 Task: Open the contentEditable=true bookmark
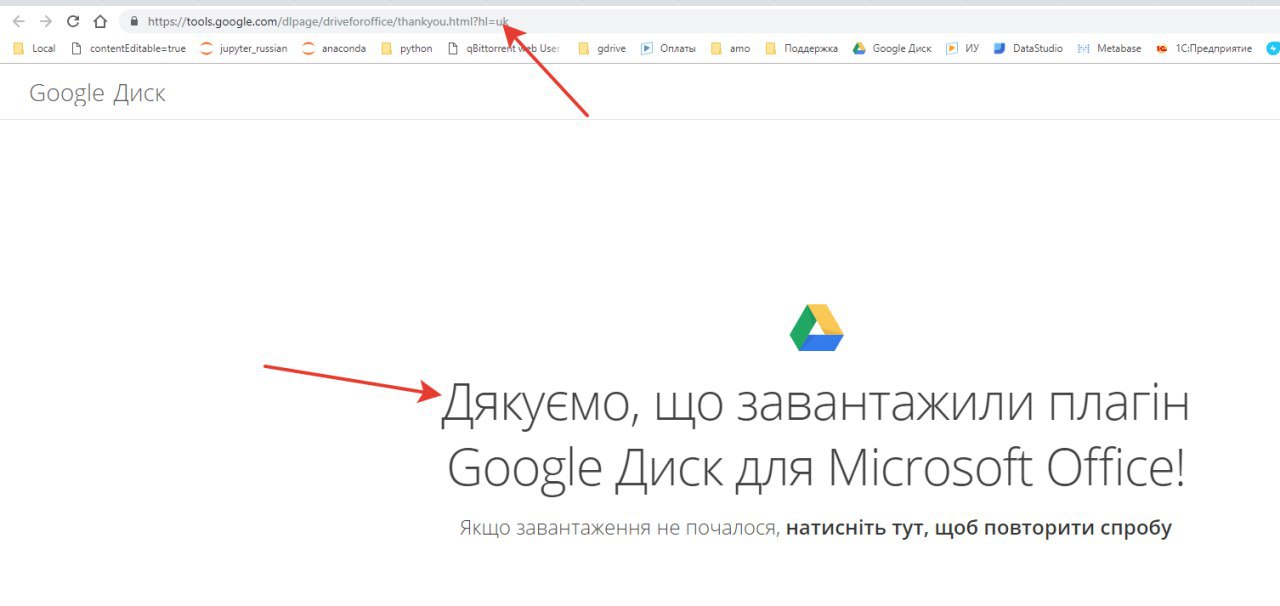(128, 48)
